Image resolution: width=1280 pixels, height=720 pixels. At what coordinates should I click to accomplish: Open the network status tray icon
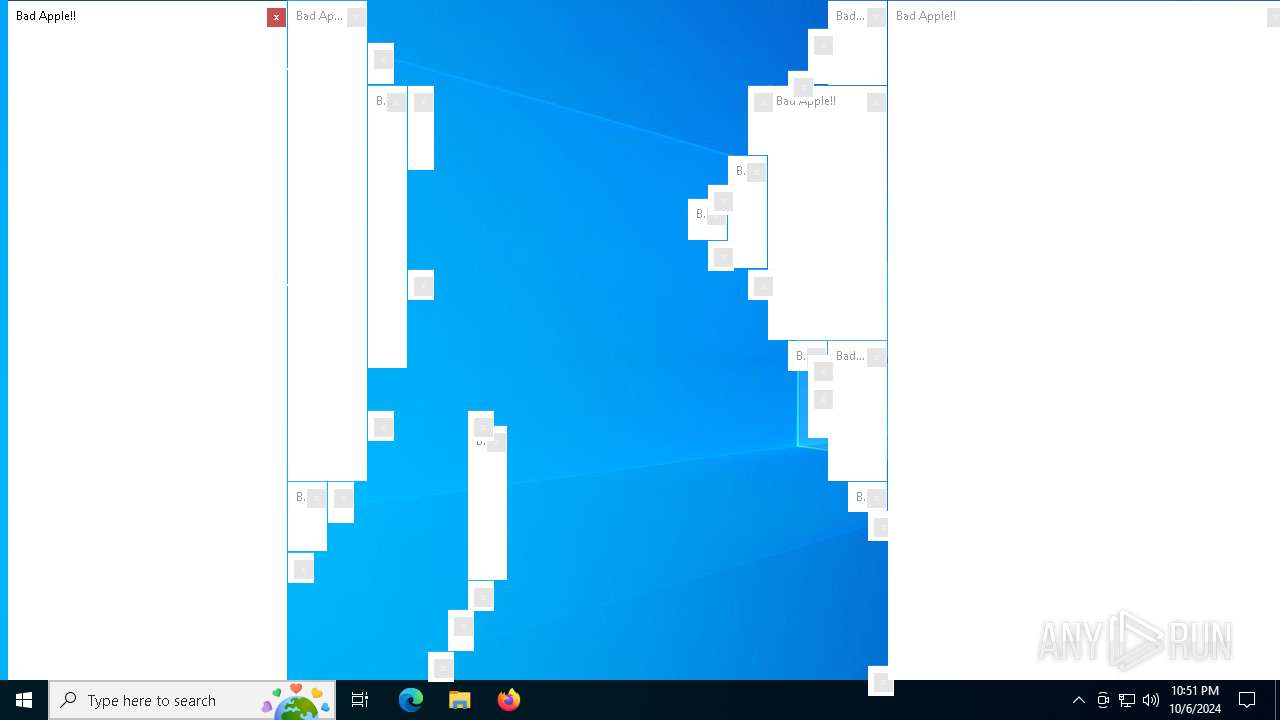[x=1127, y=700]
